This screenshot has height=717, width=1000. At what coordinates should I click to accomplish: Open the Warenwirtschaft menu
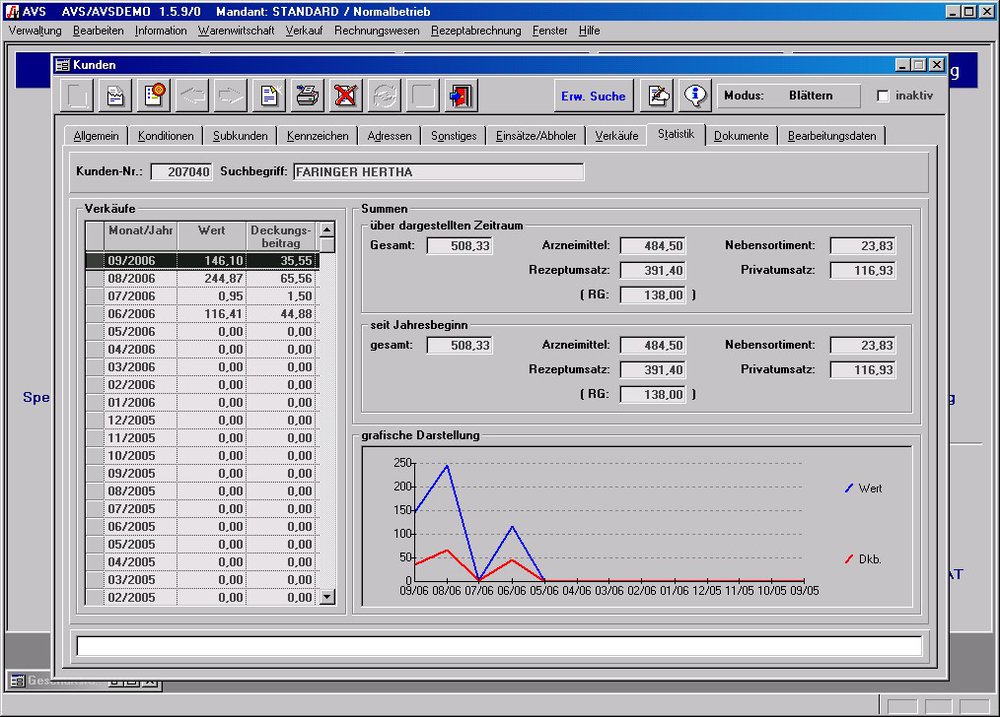(236, 31)
